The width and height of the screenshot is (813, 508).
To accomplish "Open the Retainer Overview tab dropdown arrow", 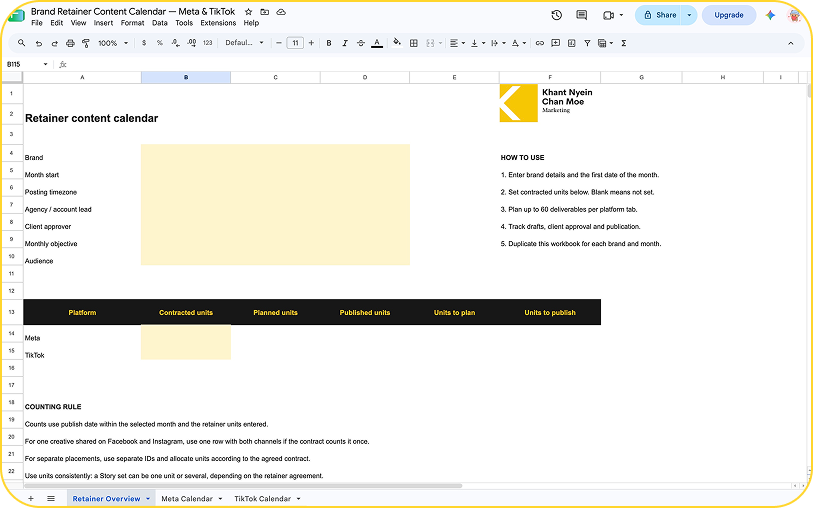I will click(148, 499).
